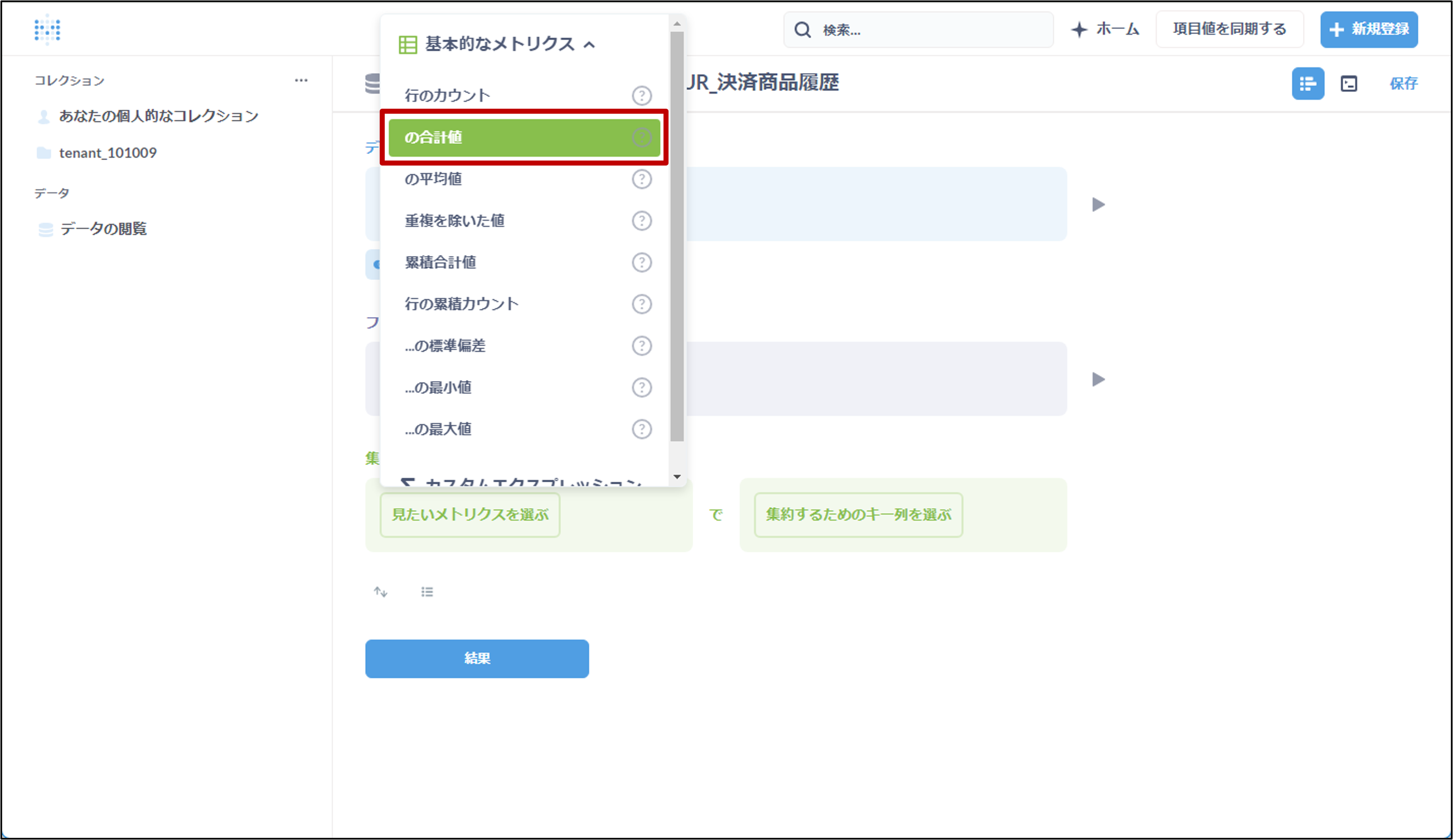This screenshot has height=840, width=1453.
Task: Click the 新規登録 button
Action: [x=1368, y=30]
